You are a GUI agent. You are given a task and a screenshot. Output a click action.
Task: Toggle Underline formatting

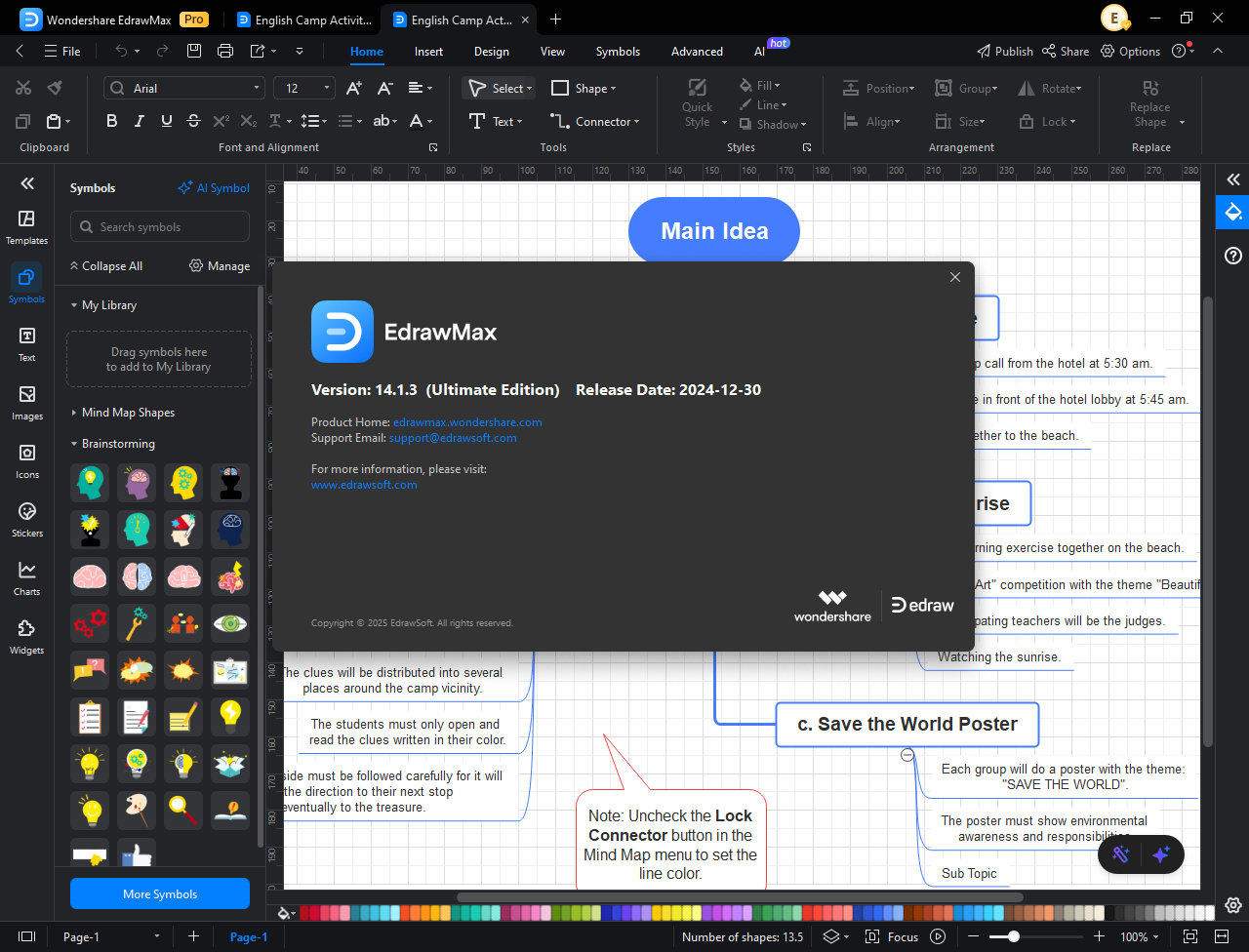pyautogui.click(x=166, y=121)
